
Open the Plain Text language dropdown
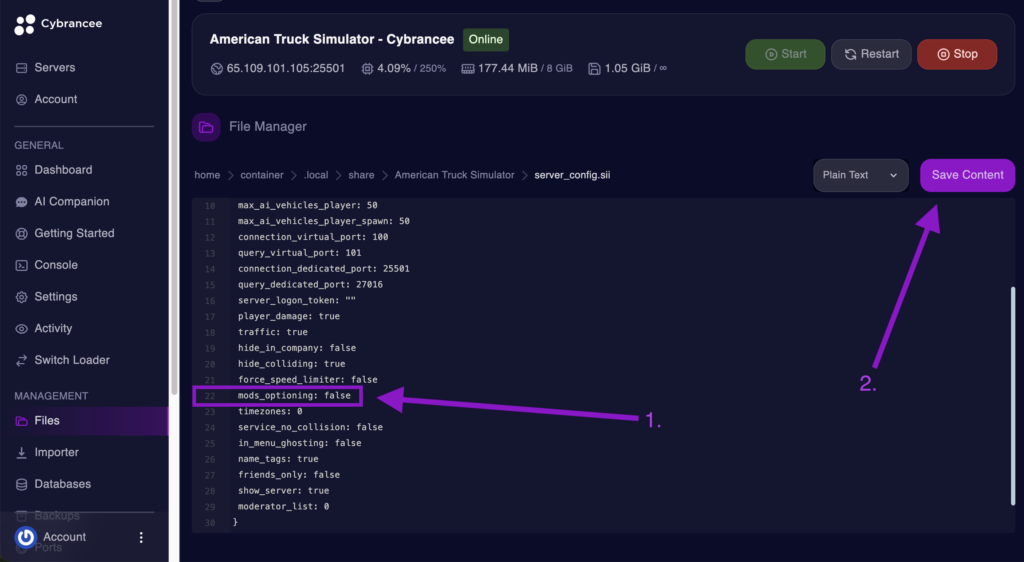[860, 175]
